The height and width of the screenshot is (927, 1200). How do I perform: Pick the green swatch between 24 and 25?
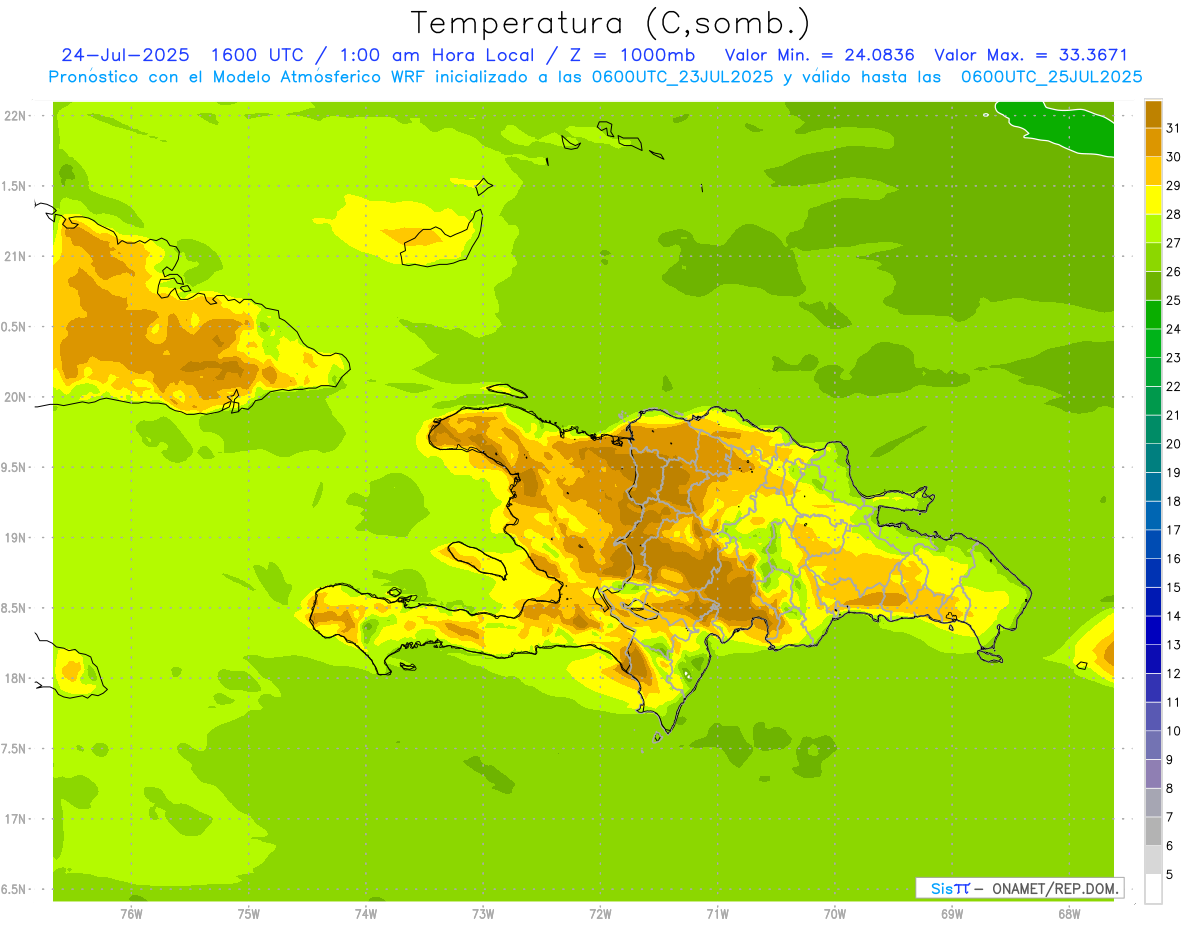click(x=1153, y=315)
